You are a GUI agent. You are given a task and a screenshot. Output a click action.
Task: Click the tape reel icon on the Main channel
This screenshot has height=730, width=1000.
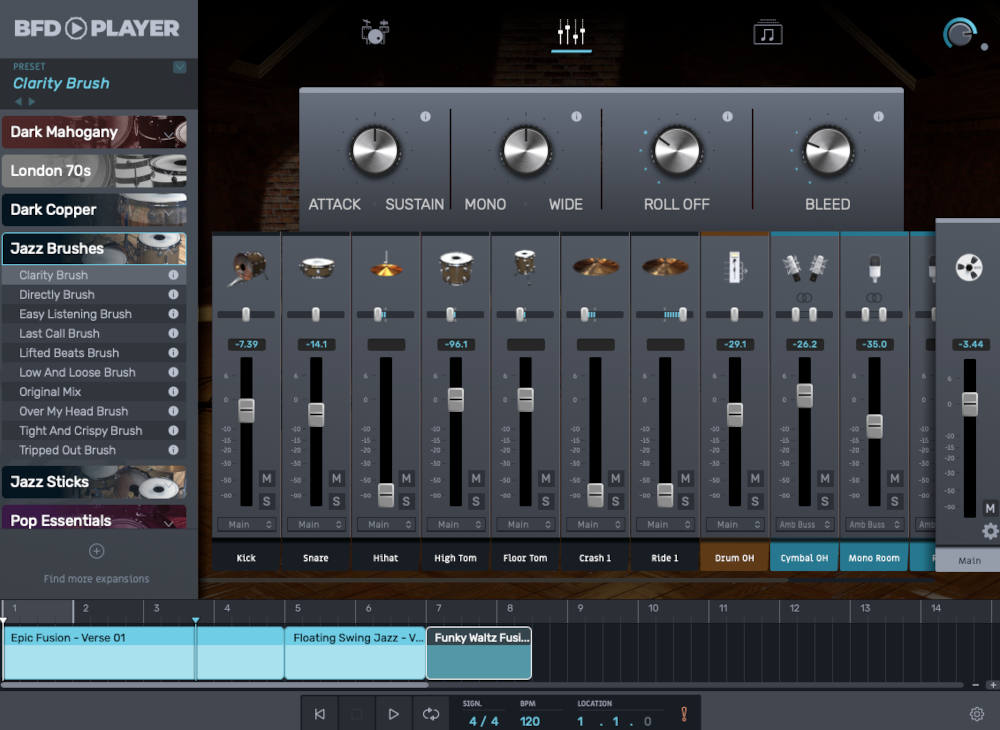(x=968, y=267)
